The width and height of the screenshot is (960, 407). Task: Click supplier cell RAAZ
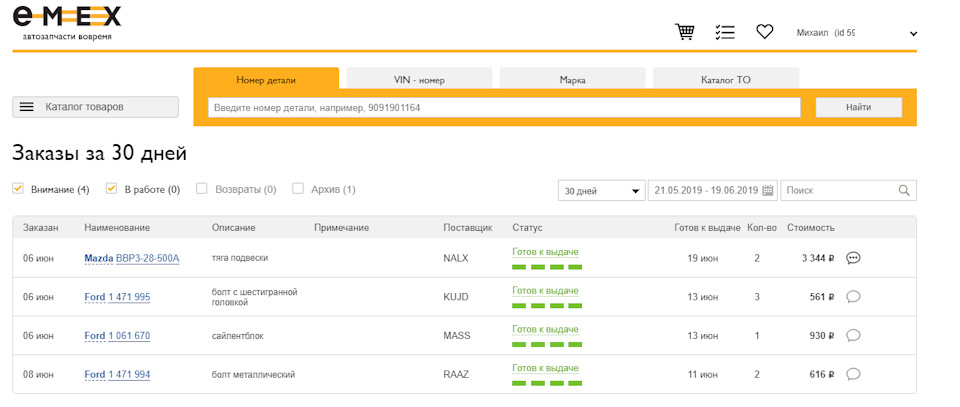pyautogui.click(x=456, y=374)
